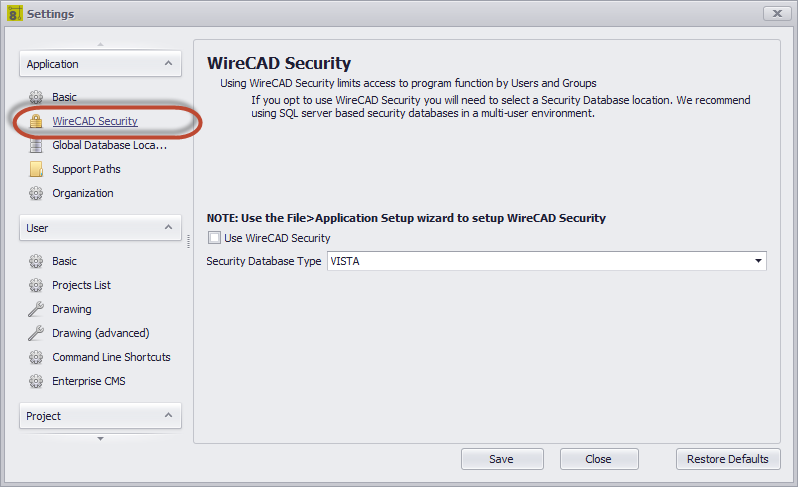The height and width of the screenshot is (487, 798).
Task: Collapse the Project section chevron
Action: click(x=168, y=415)
